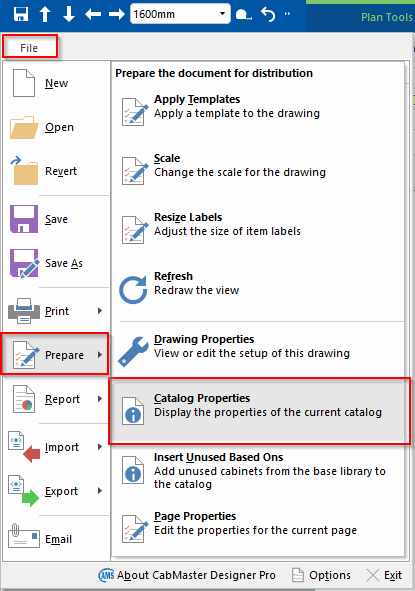Click the undo arrow icon in toolbar

pyautogui.click(x=268, y=14)
